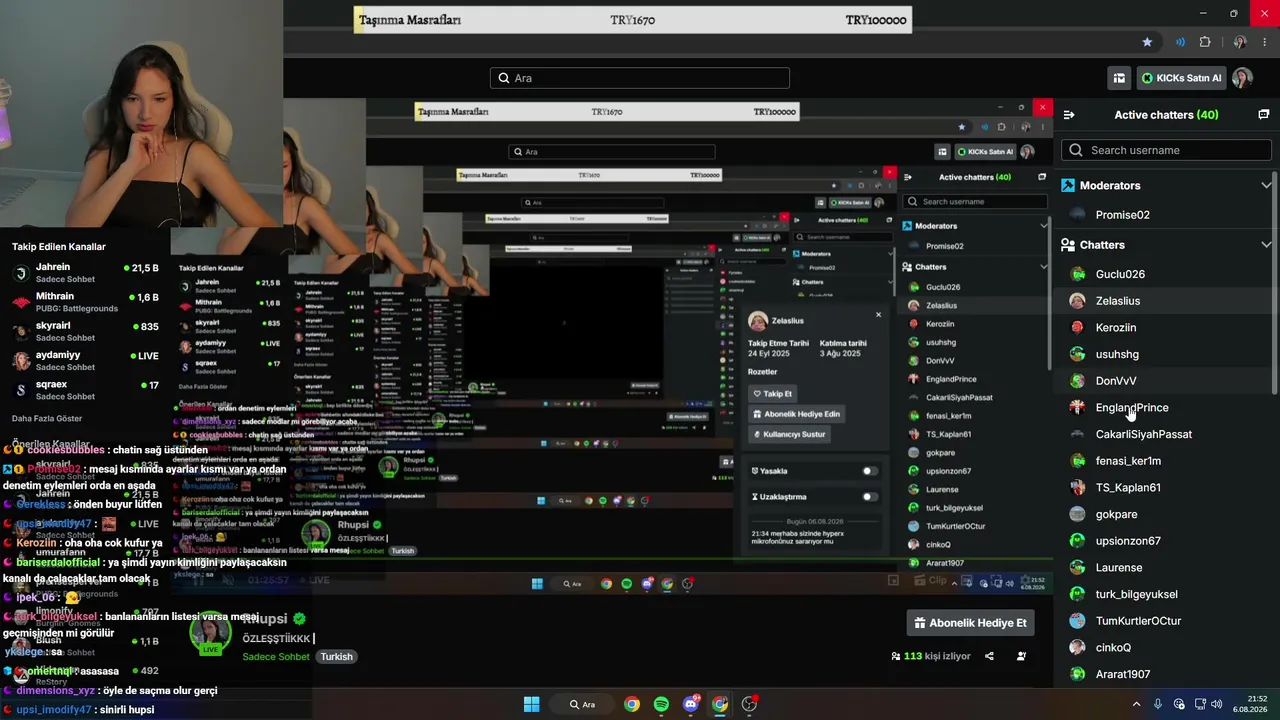Show hidden tray icons on the outer taskbar
The width and height of the screenshot is (1280, 720).
click(x=1136, y=704)
